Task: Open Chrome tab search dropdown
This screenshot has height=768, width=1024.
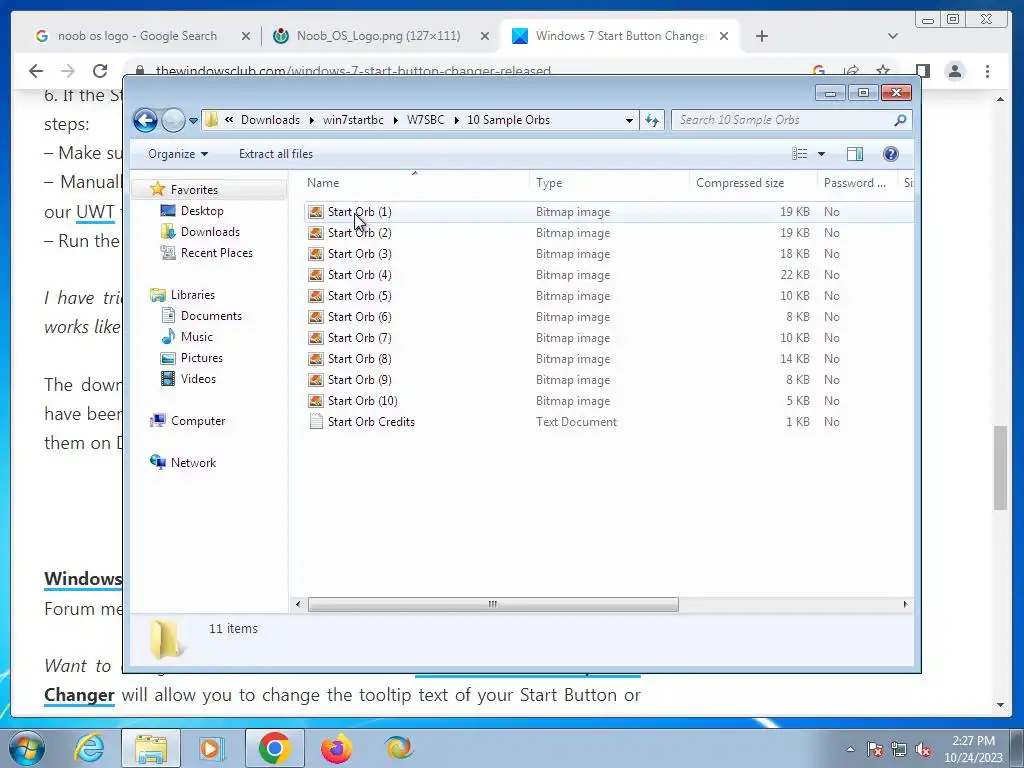Action: [x=893, y=36]
